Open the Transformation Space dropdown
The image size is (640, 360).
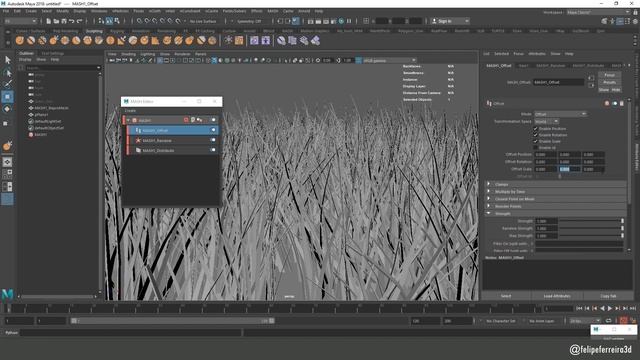pos(546,122)
